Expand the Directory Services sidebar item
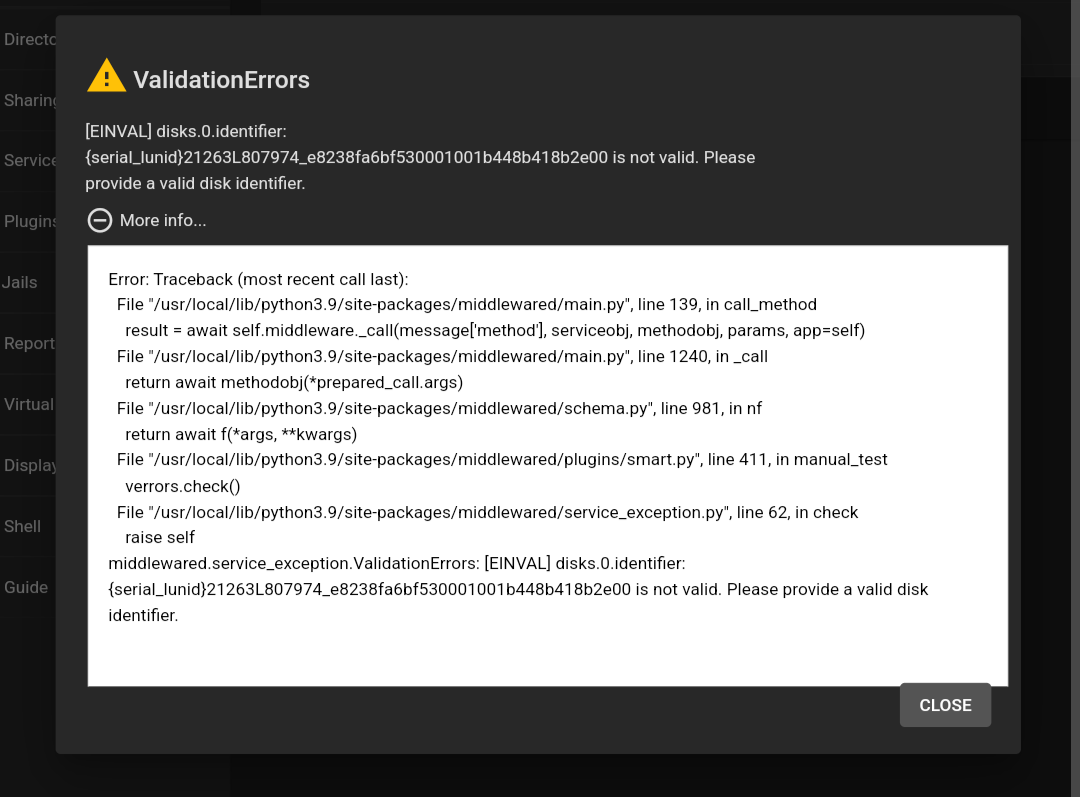 tap(29, 39)
